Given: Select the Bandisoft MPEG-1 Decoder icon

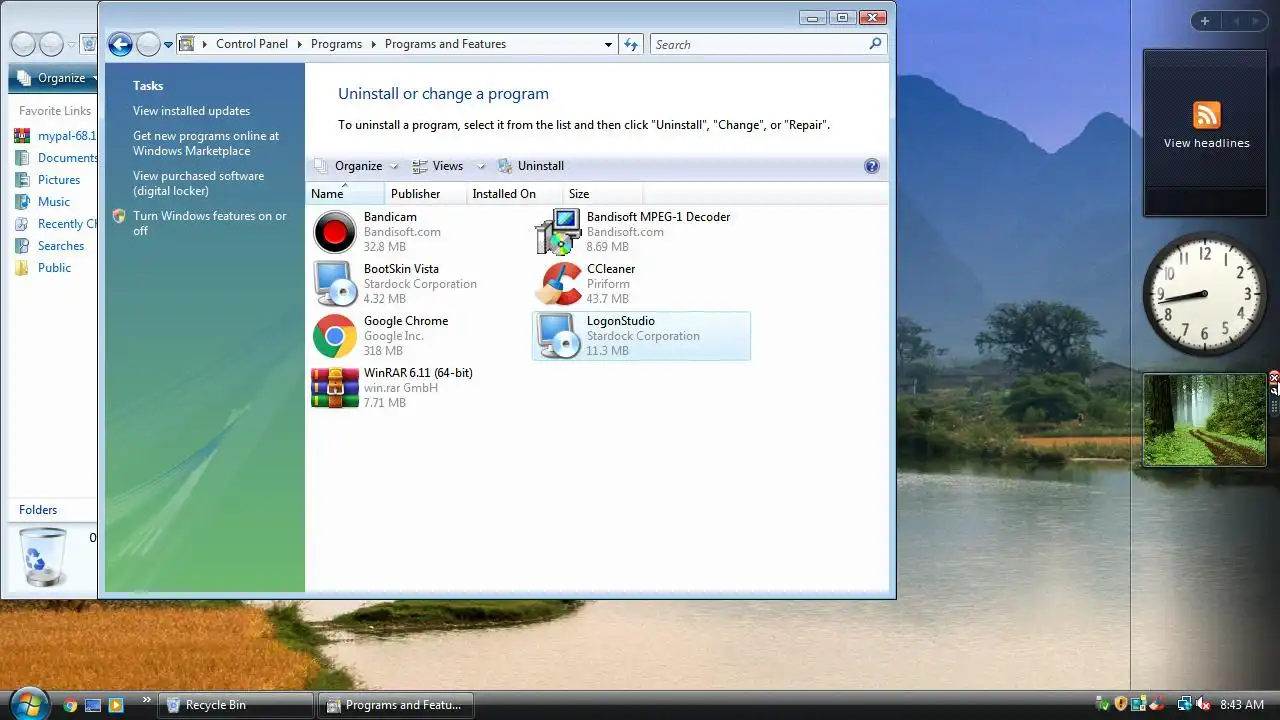Looking at the screenshot, I should tap(558, 232).
